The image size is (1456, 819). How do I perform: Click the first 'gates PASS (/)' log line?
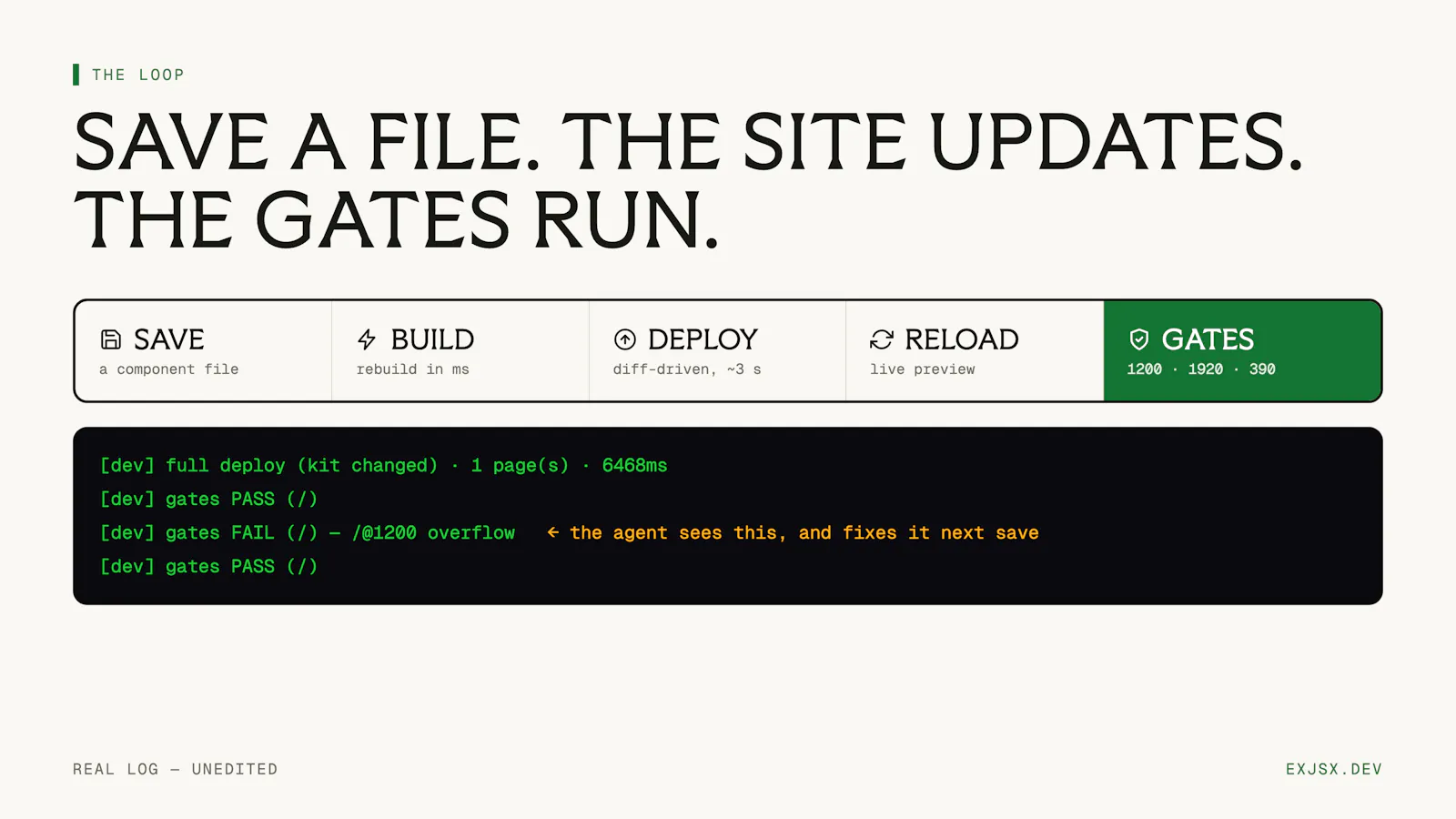208,499
